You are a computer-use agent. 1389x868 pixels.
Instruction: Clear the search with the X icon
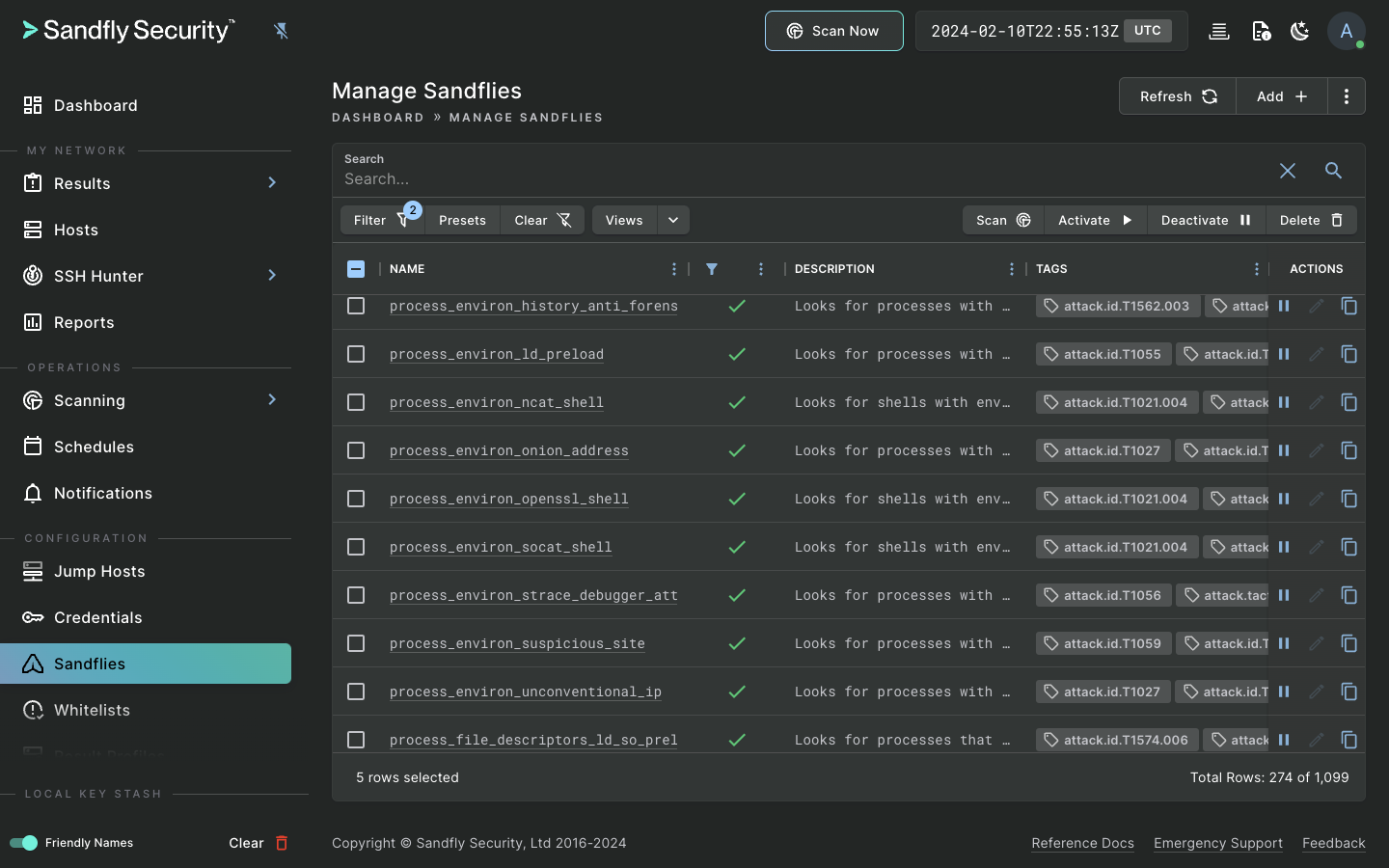(x=1288, y=171)
